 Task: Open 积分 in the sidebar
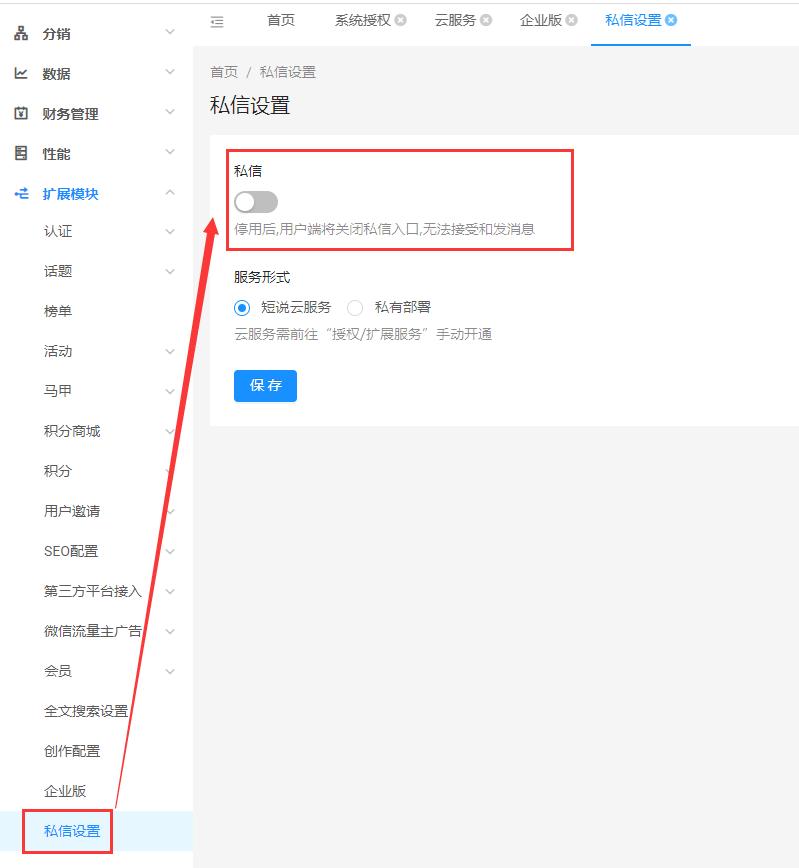(58, 471)
